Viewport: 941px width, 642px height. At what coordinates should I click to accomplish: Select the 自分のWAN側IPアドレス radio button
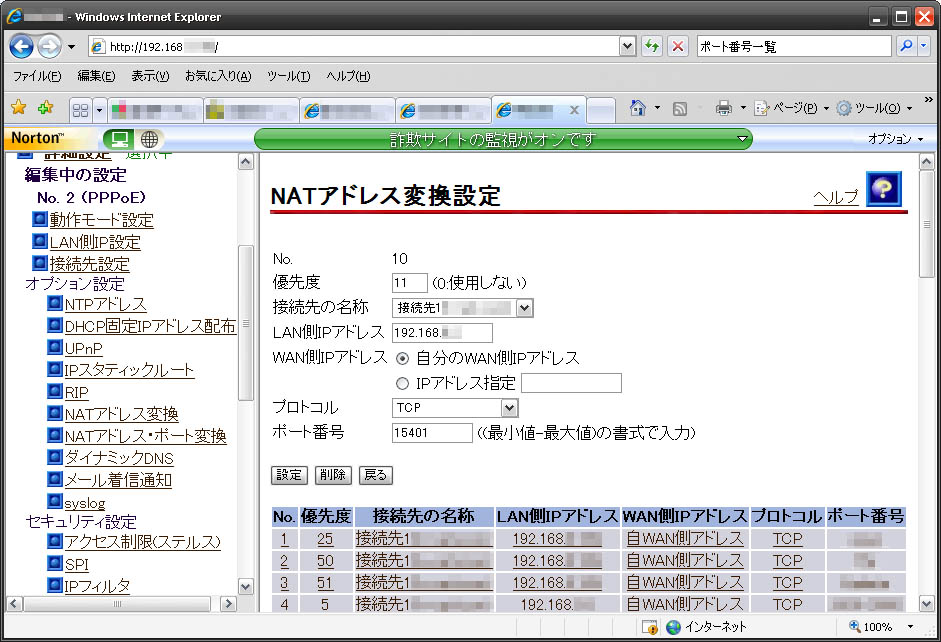[402, 359]
